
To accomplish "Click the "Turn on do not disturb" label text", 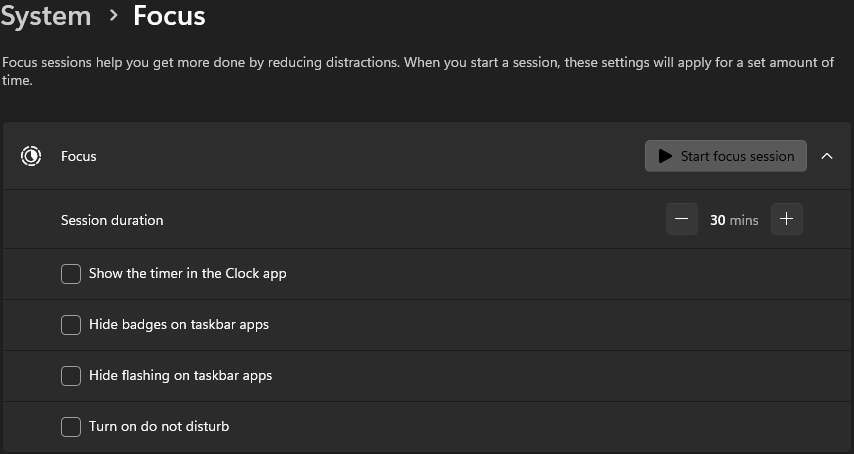I will [159, 427].
